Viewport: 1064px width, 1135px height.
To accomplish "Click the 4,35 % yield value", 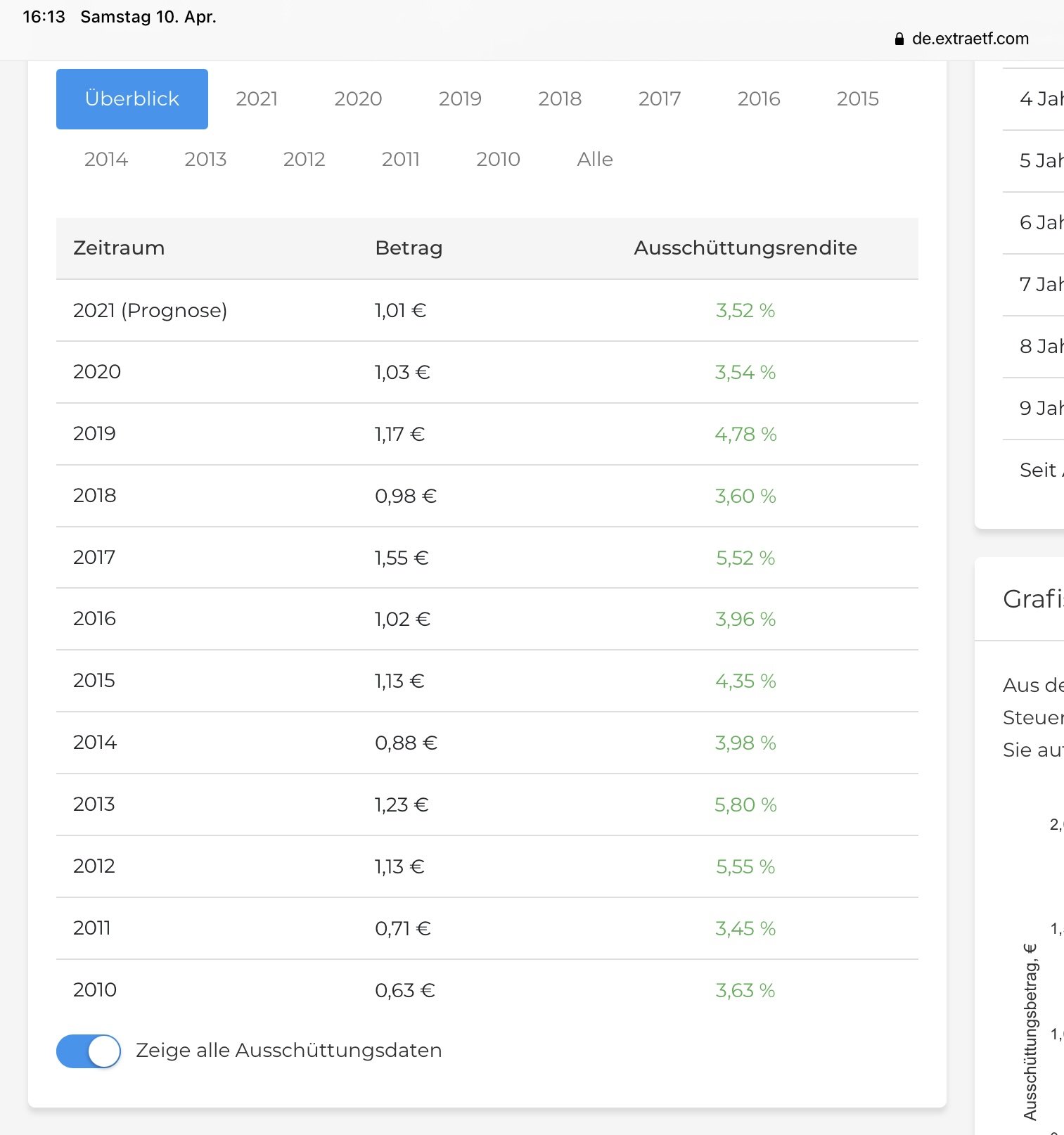I will tap(745, 681).
